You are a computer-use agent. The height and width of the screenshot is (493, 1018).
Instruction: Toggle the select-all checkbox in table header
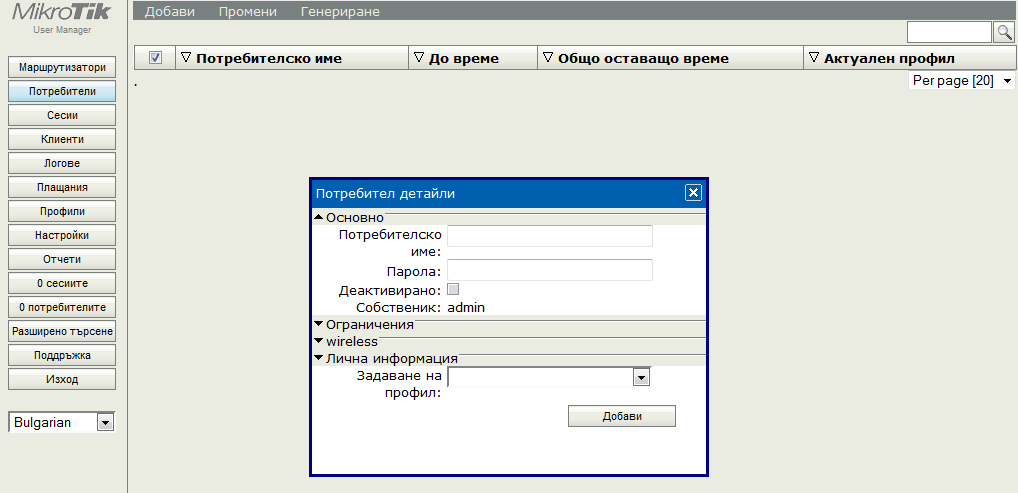coord(155,58)
